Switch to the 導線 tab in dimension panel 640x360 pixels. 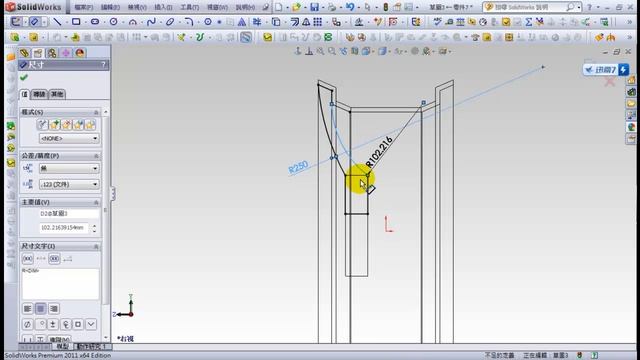coord(39,94)
